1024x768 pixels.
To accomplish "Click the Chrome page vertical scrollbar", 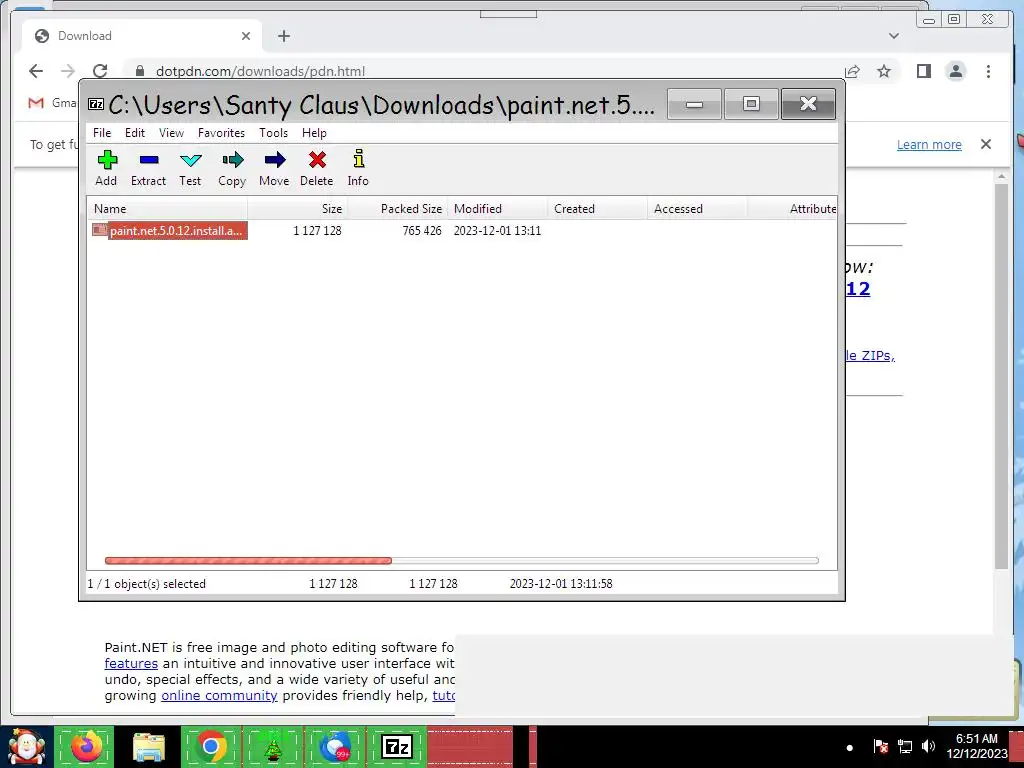I will (1001, 376).
